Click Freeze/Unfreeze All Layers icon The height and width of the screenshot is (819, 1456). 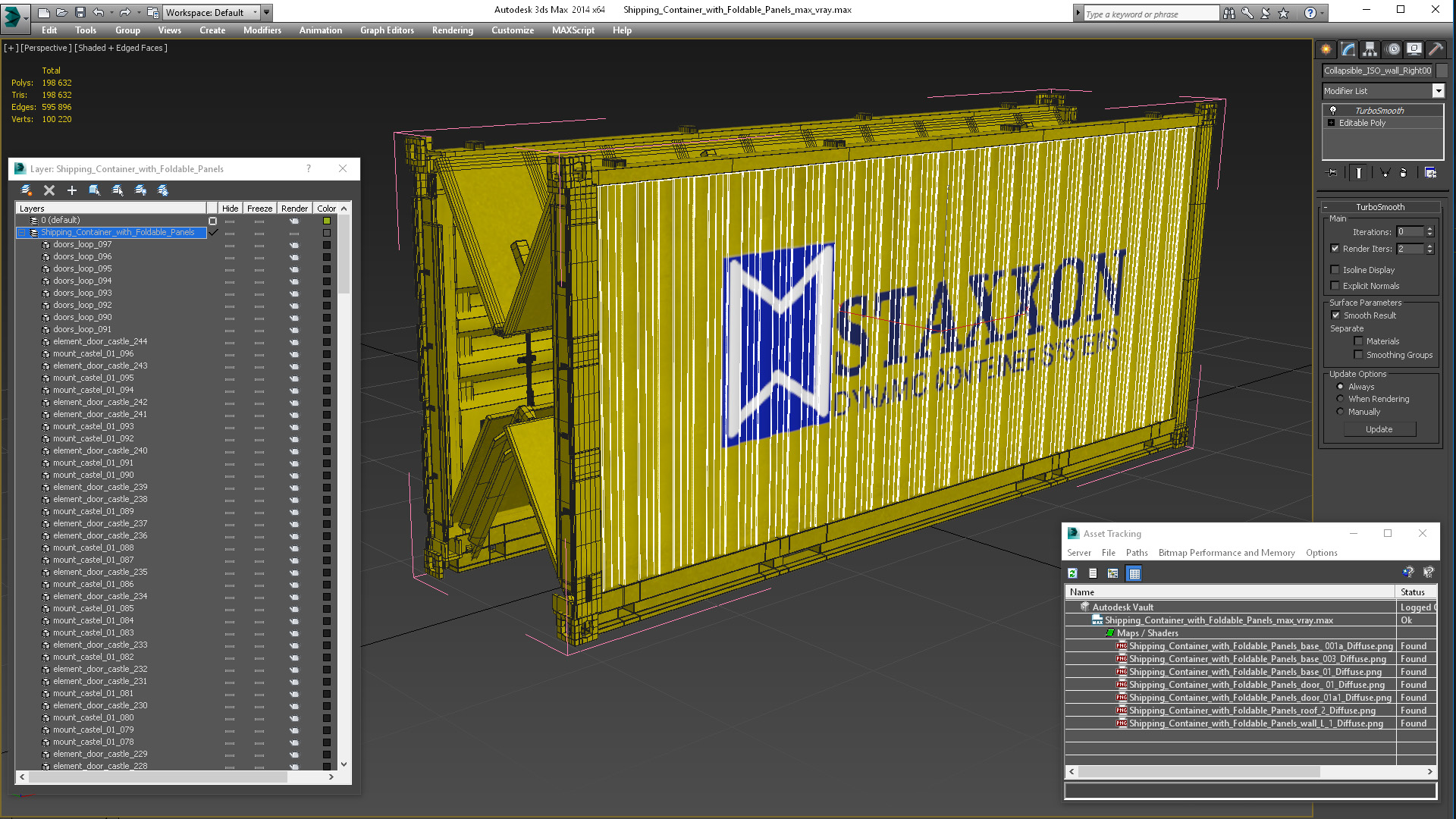click(x=163, y=190)
